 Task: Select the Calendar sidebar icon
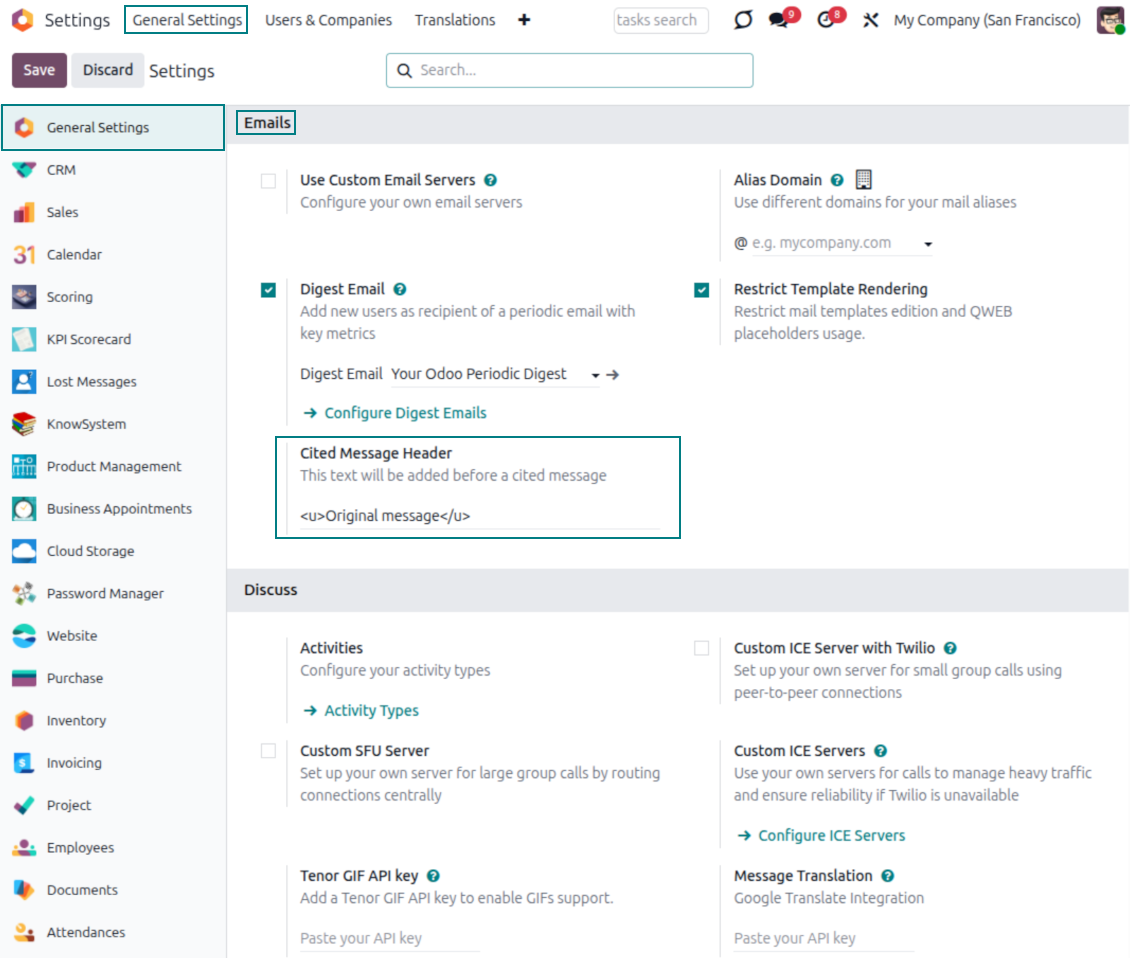tap(22, 254)
